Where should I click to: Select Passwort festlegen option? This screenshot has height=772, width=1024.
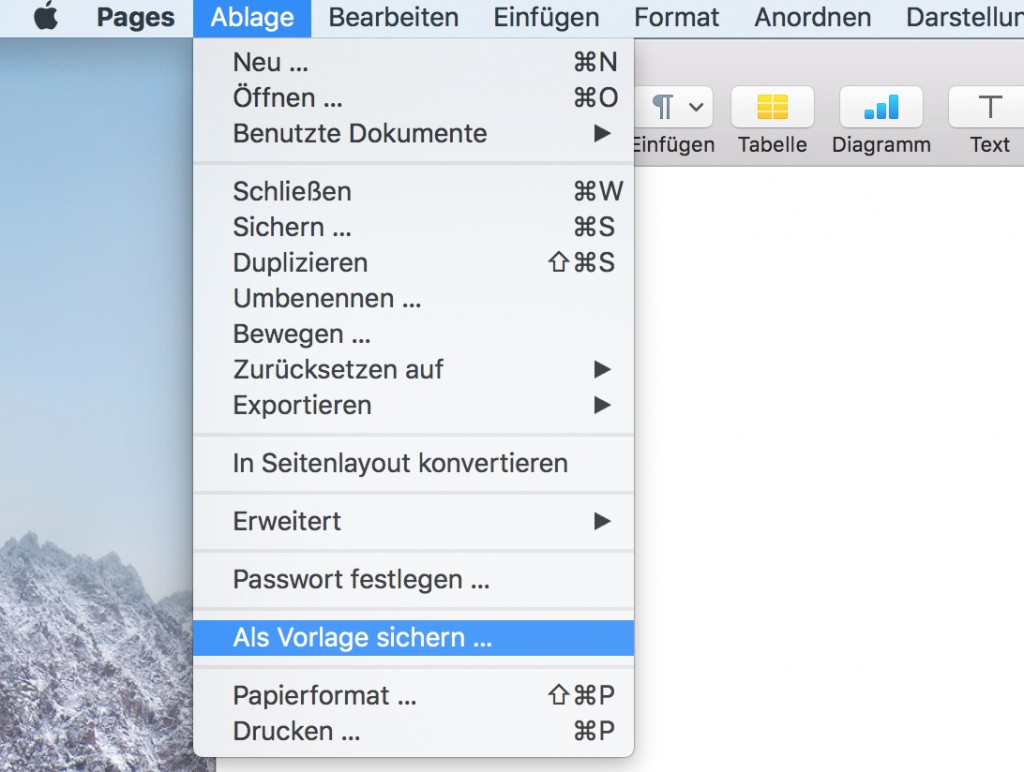[x=361, y=579]
